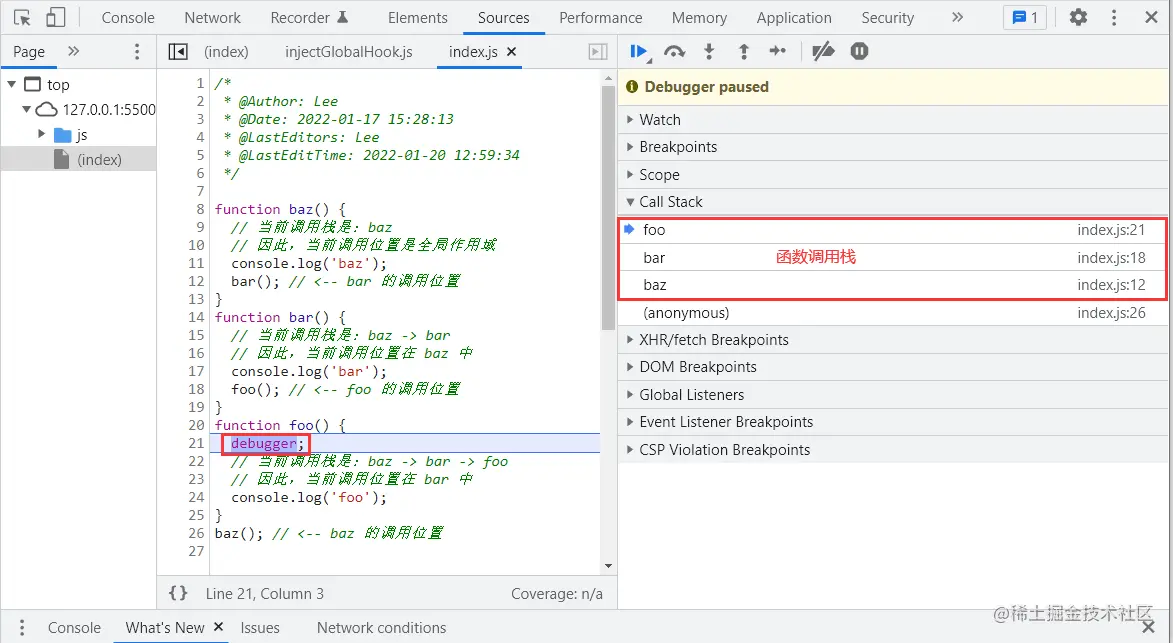The width and height of the screenshot is (1173, 643).
Task: Click the editor scrollbar down arrow
Action: [607, 567]
